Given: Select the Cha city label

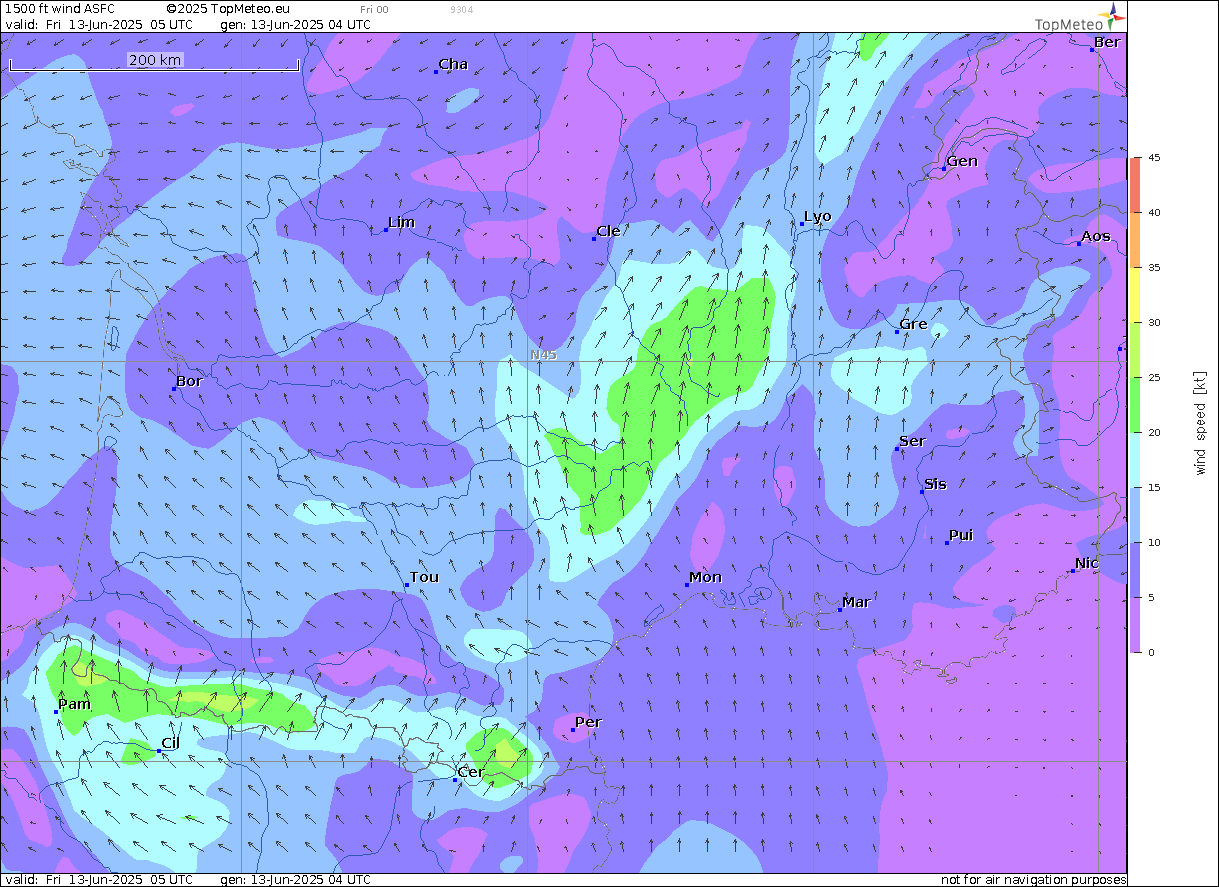Looking at the screenshot, I should [x=453, y=64].
